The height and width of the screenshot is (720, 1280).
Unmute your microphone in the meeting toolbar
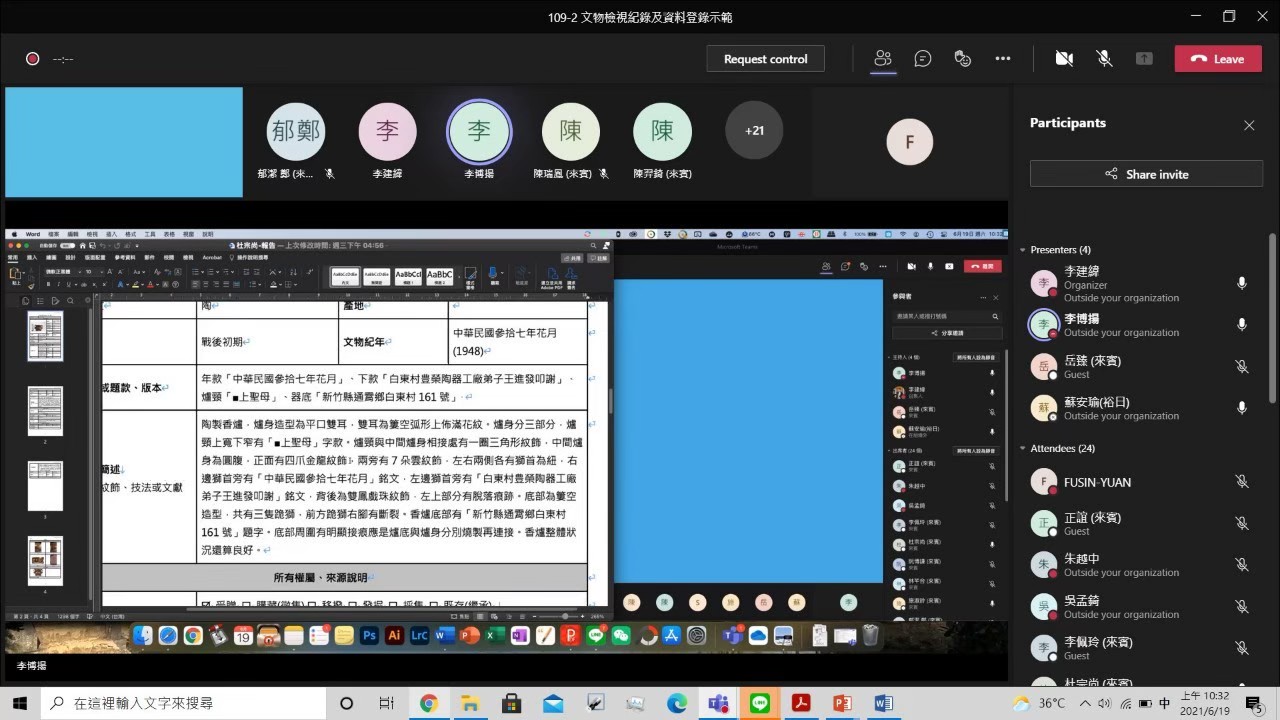(1104, 59)
